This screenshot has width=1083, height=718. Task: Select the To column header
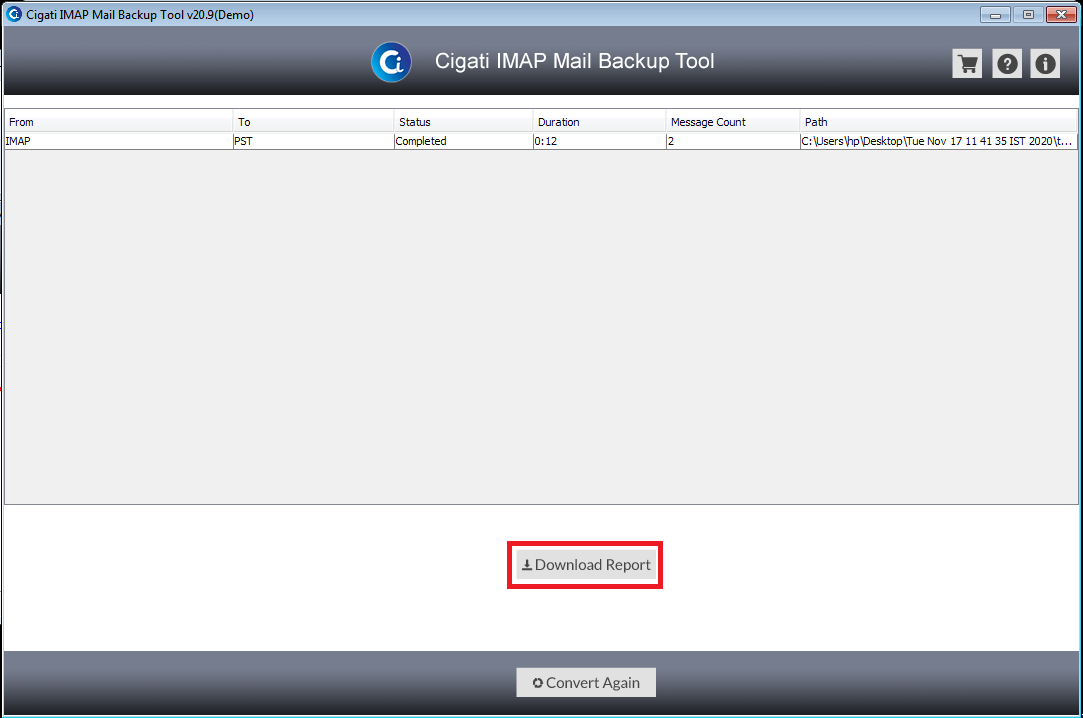[x=314, y=122]
